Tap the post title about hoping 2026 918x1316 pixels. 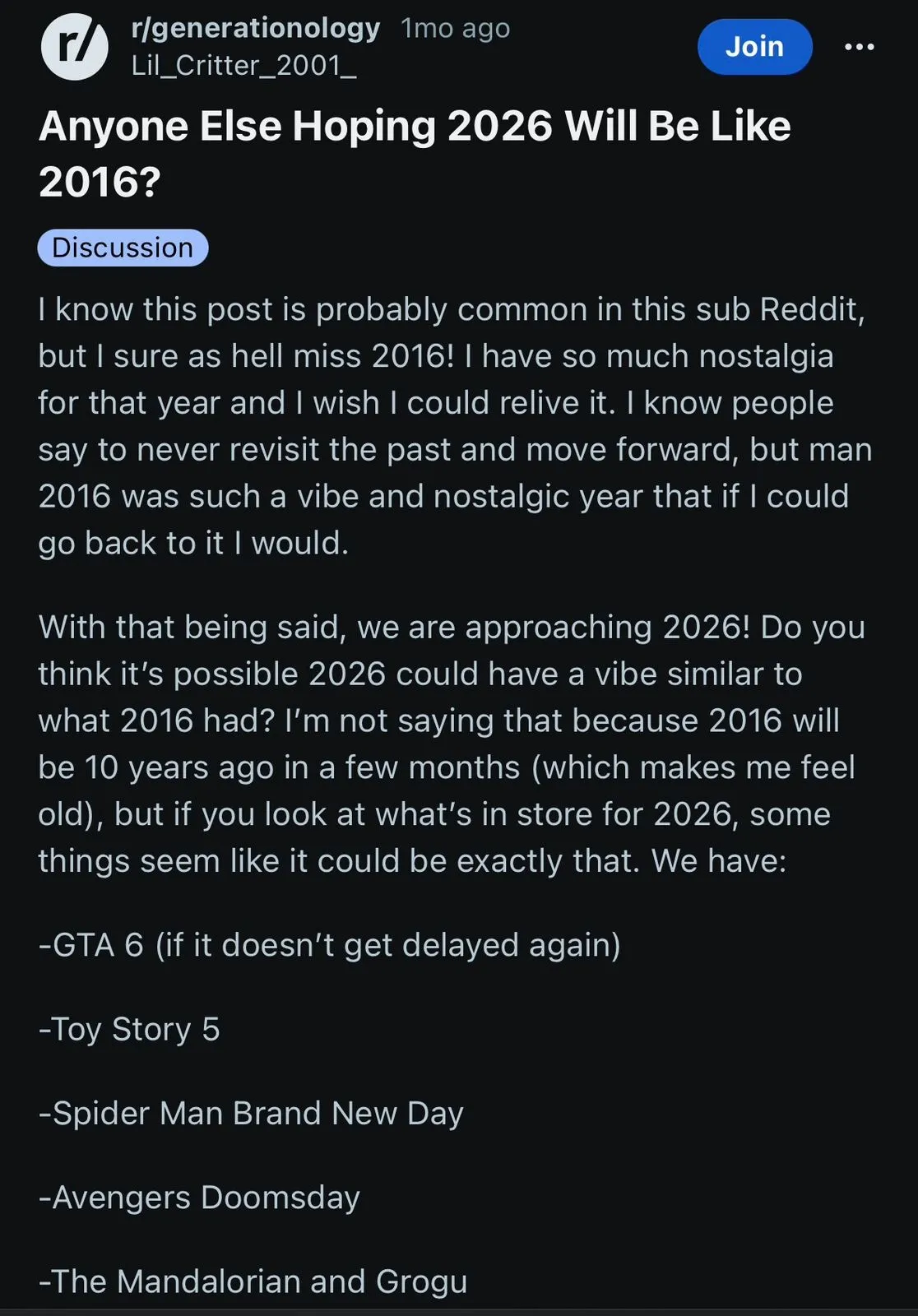pos(415,127)
